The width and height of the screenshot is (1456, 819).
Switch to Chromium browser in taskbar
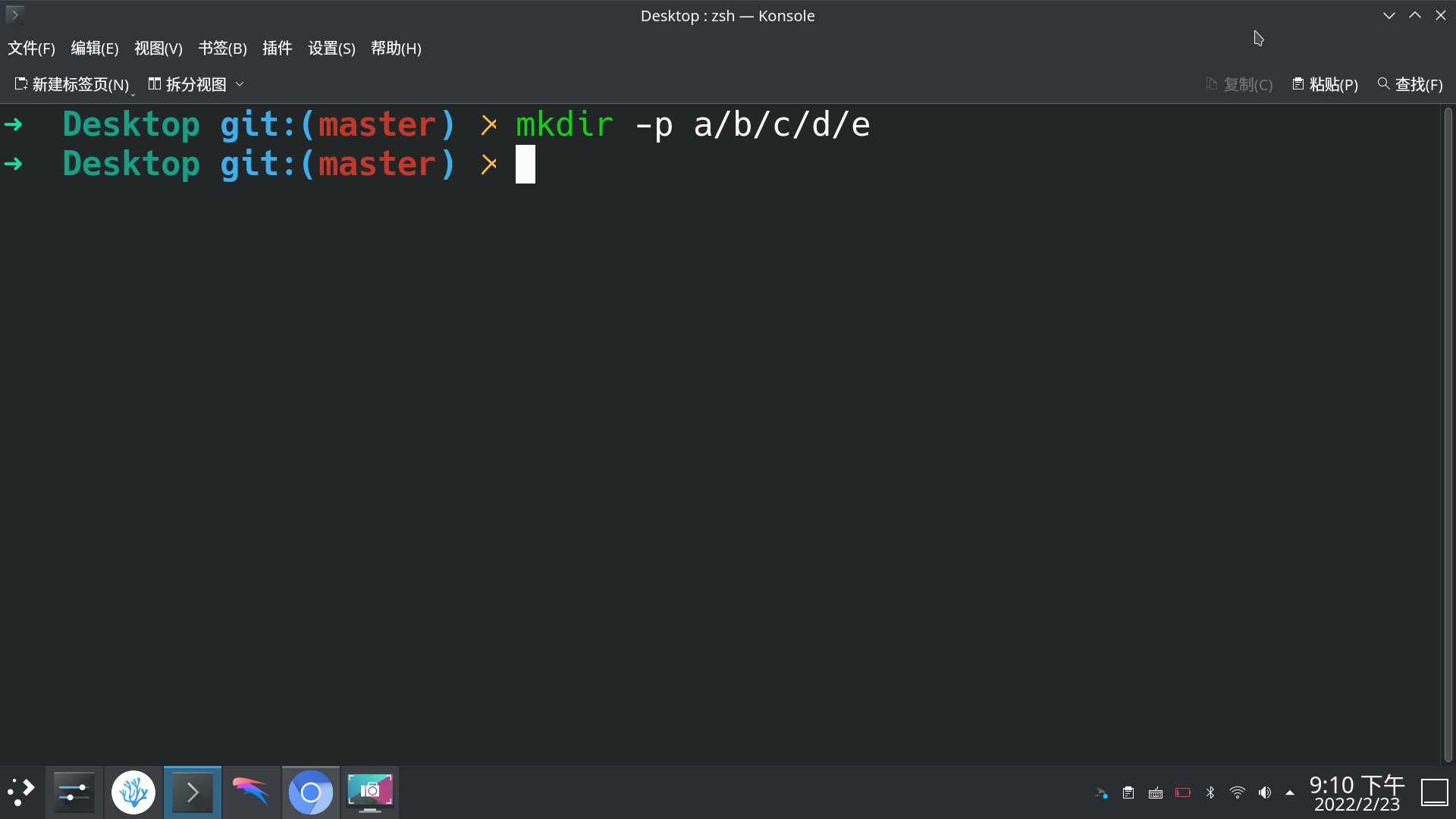pyautogui.click(x=311, y=792)
